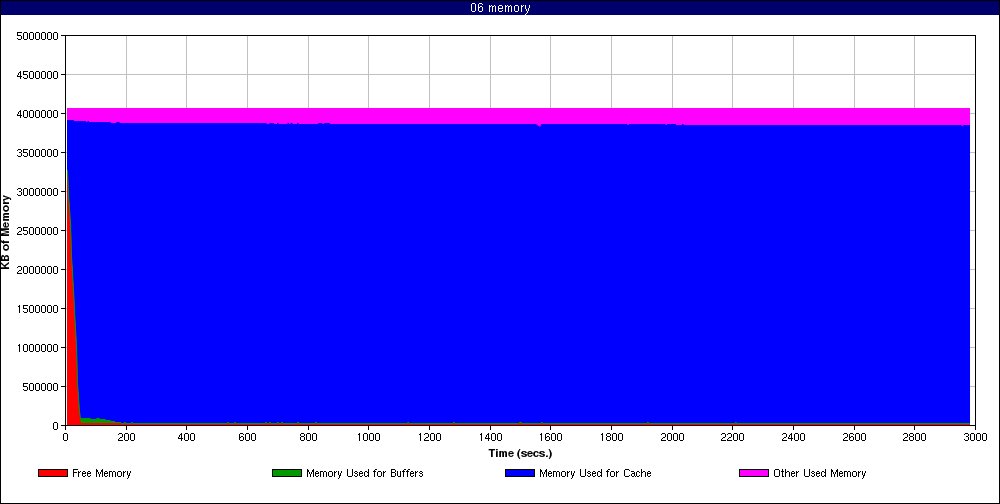The height and width of the screenshot is (504, 1000).
Task: Click the "KB of Memory" y-axis title
Action: [6, 232]
